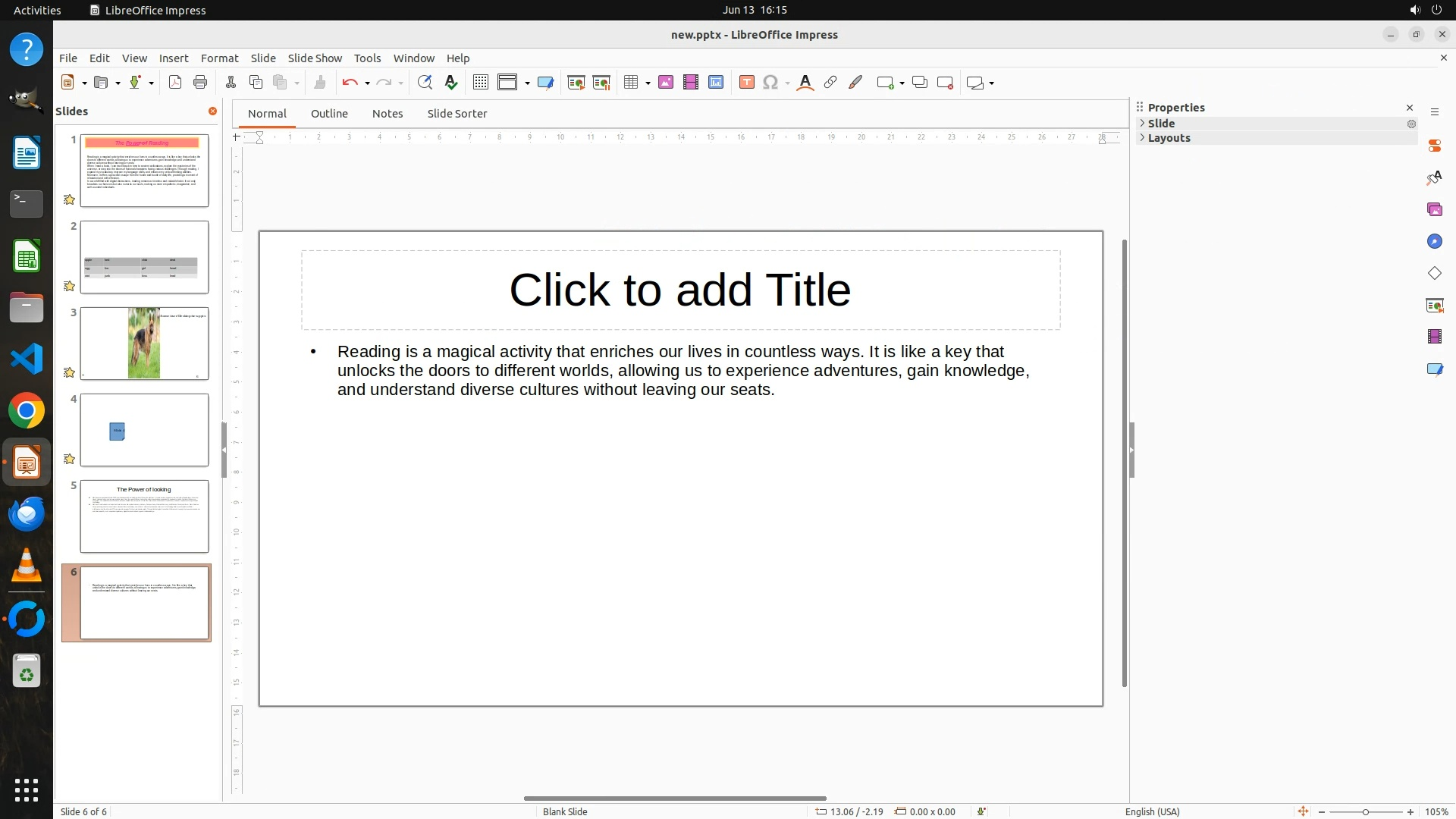Click the Print icon in toolbar
The height and width of the screenshot is (819, 1456).
[x=200, y=83]
